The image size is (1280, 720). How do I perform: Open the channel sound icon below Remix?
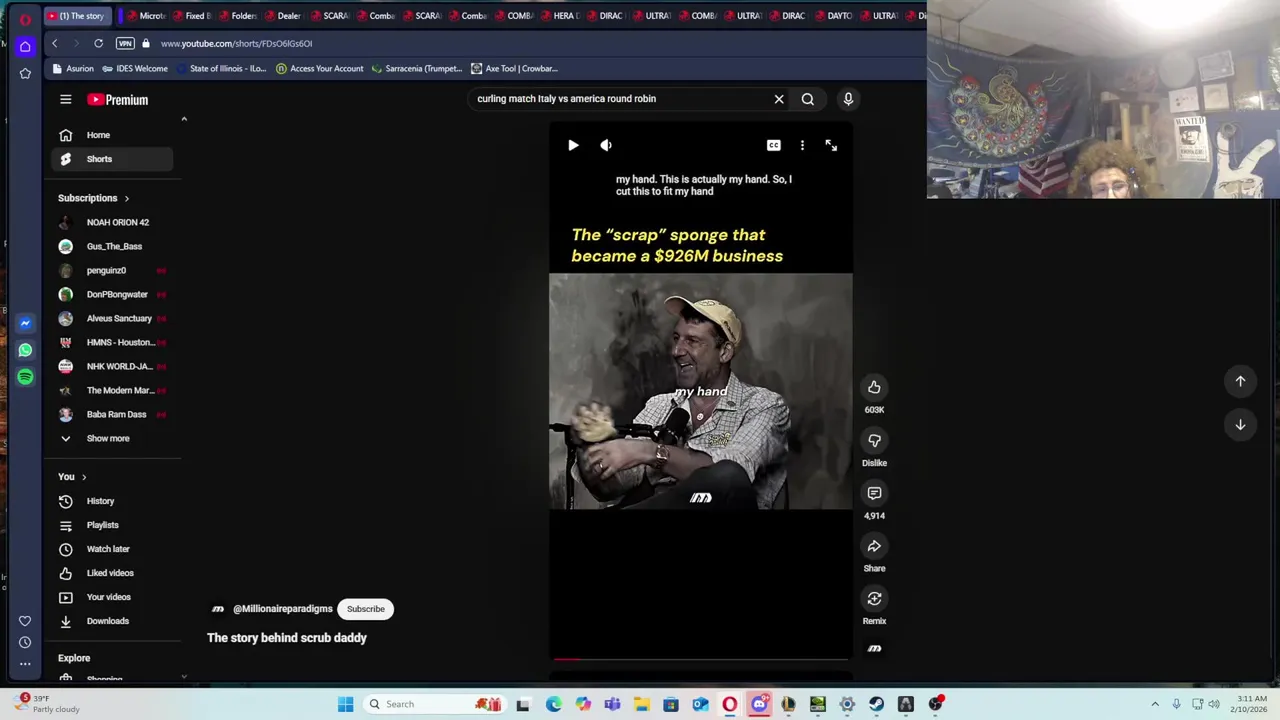pyautogui.click(x=874, y=649)
